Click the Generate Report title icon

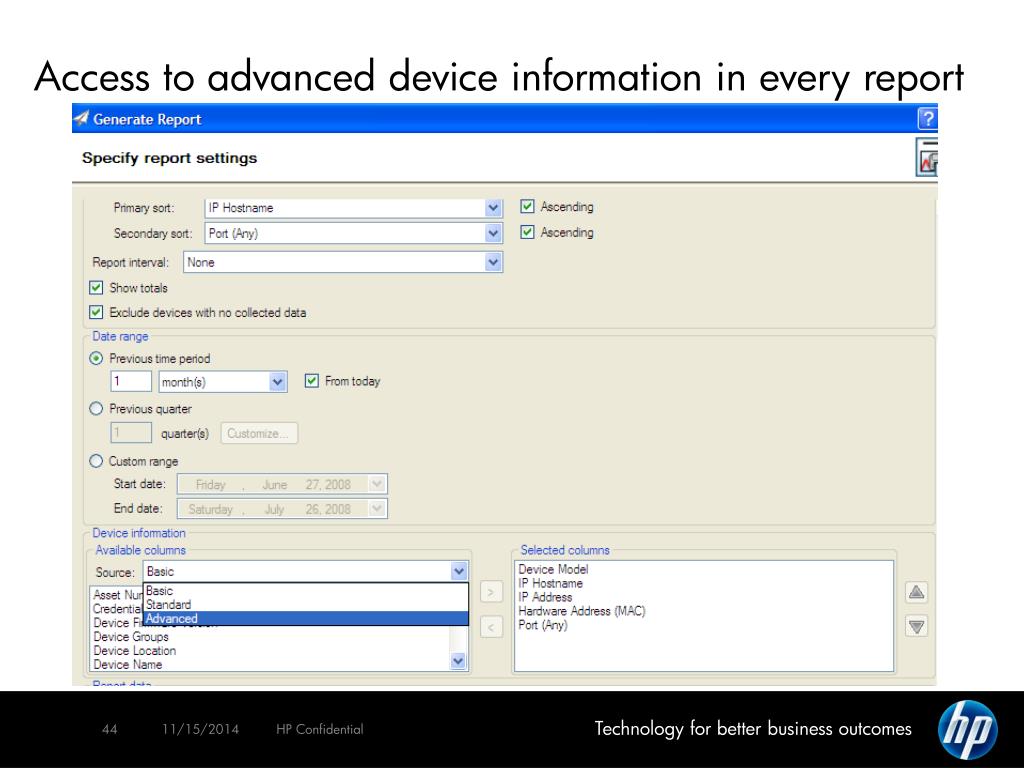point(81,118)
